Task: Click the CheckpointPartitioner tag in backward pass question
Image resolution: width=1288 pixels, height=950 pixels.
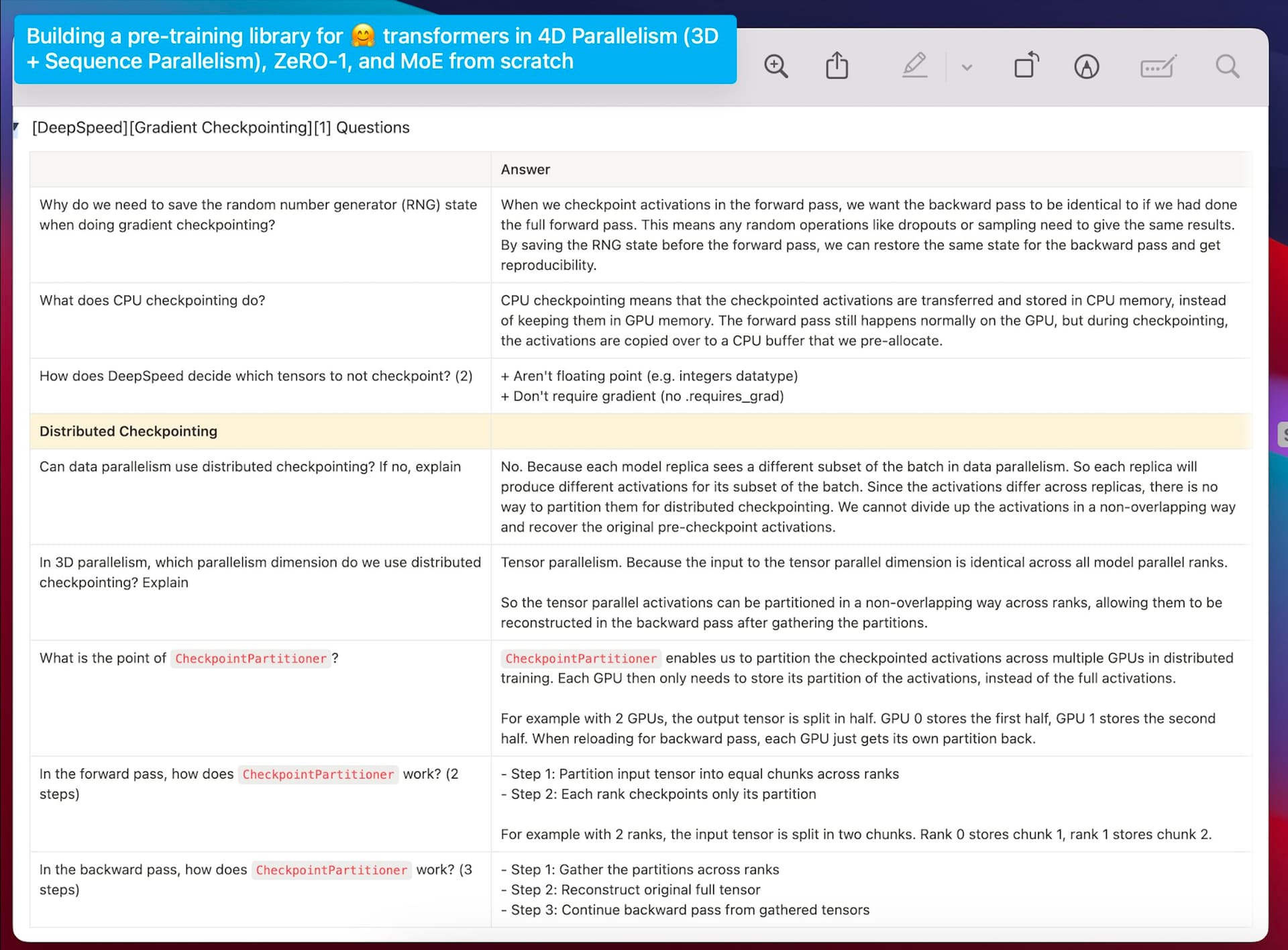Action: 331,870
